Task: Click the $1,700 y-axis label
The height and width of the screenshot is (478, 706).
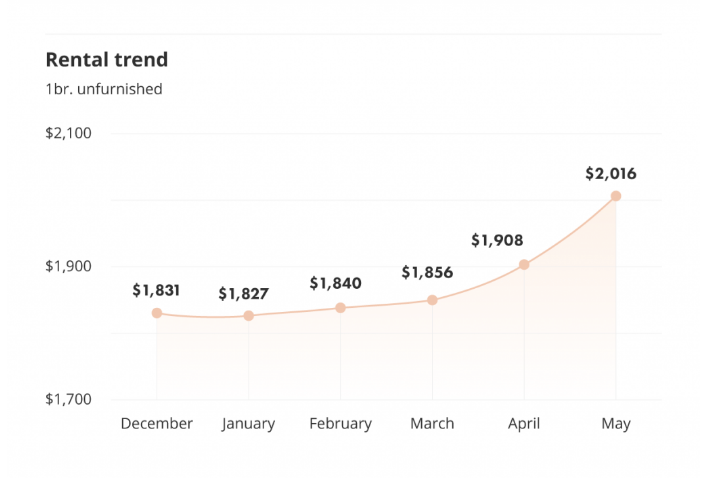Action: [68, 399]
